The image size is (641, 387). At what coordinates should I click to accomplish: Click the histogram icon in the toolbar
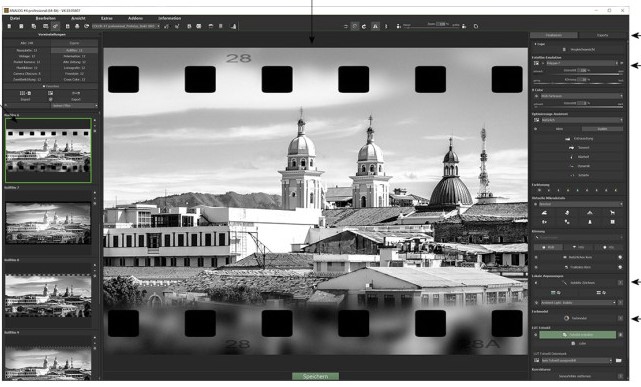pos(233,26)
